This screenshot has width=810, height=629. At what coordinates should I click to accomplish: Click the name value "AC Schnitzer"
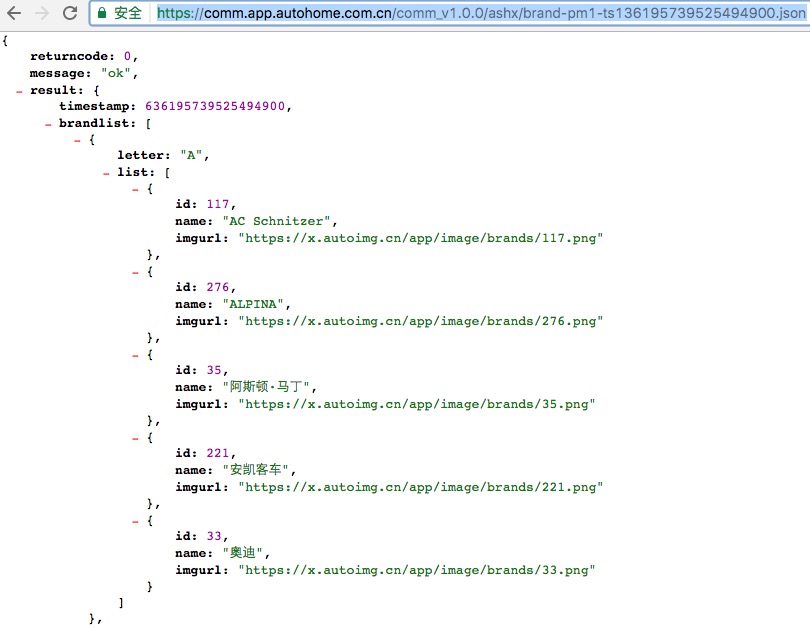click(276, 222)
